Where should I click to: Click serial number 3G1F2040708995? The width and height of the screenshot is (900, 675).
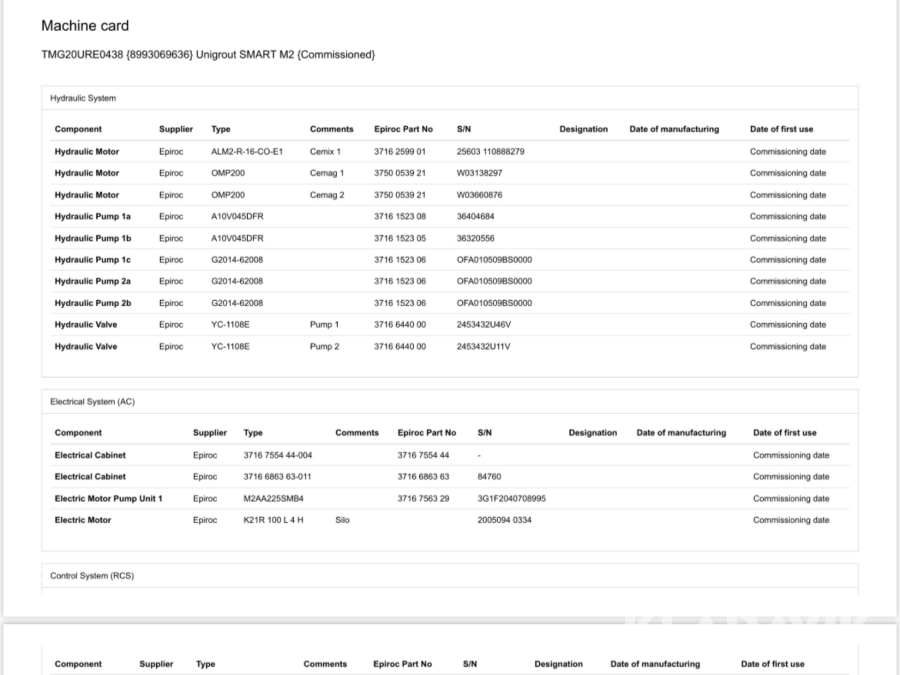point(512,498)
